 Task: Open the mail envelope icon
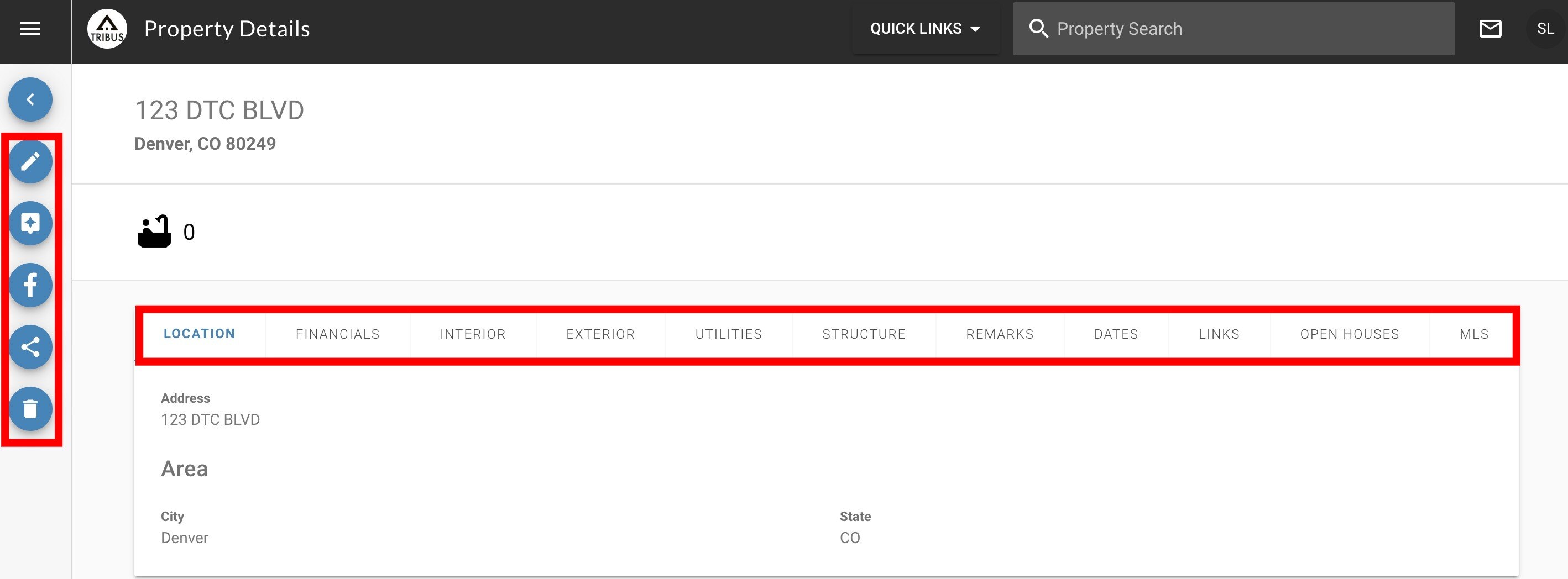coord(1490,29)
